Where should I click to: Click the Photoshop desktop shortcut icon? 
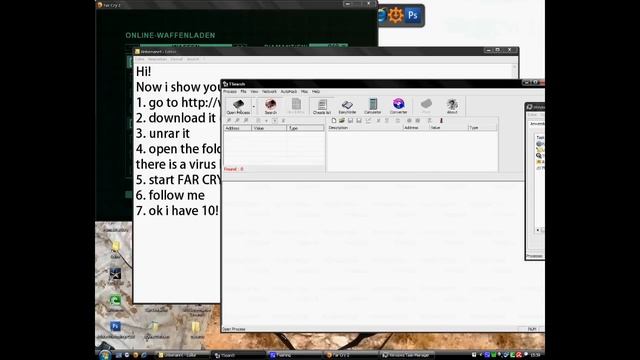pos(116,327)
